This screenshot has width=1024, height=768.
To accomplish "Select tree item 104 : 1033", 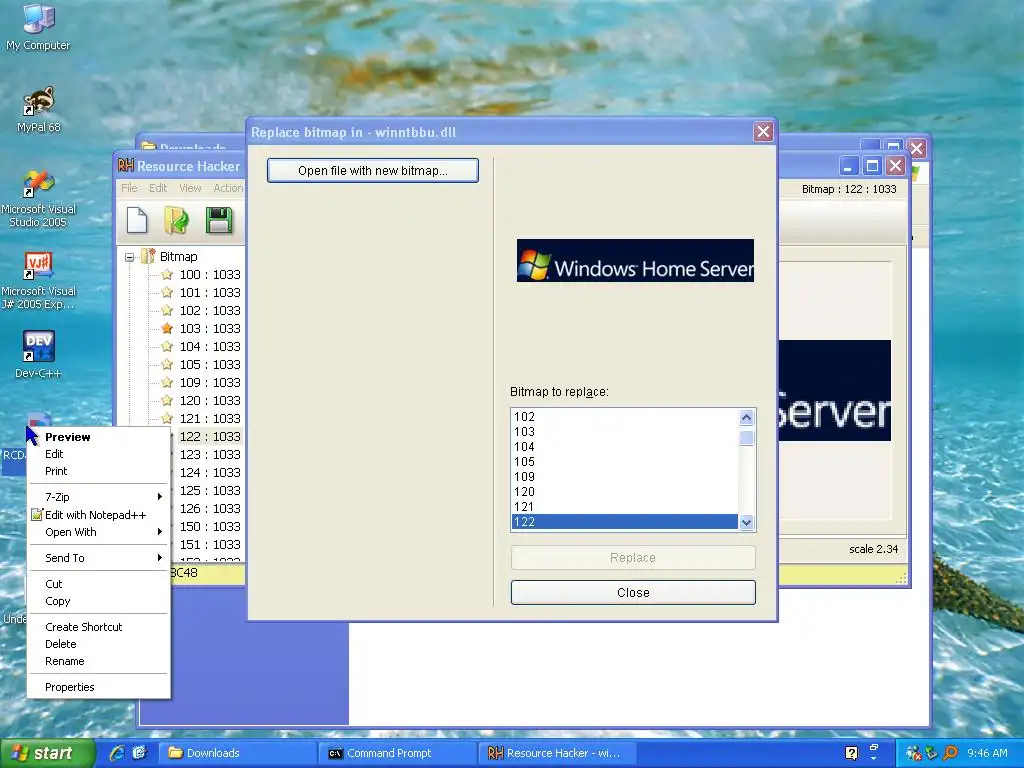I will (x=210, y=346).
